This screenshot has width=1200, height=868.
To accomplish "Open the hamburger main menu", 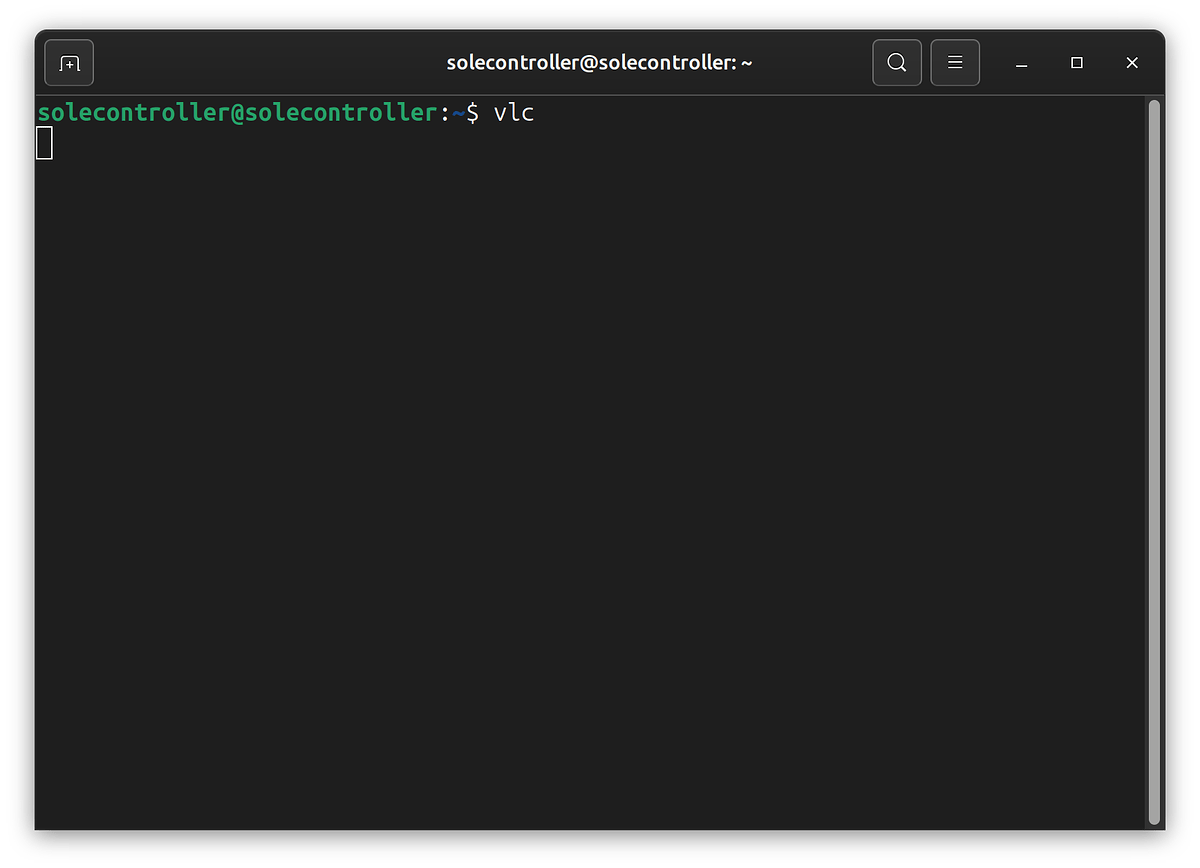I will click(x=955, y=63).
